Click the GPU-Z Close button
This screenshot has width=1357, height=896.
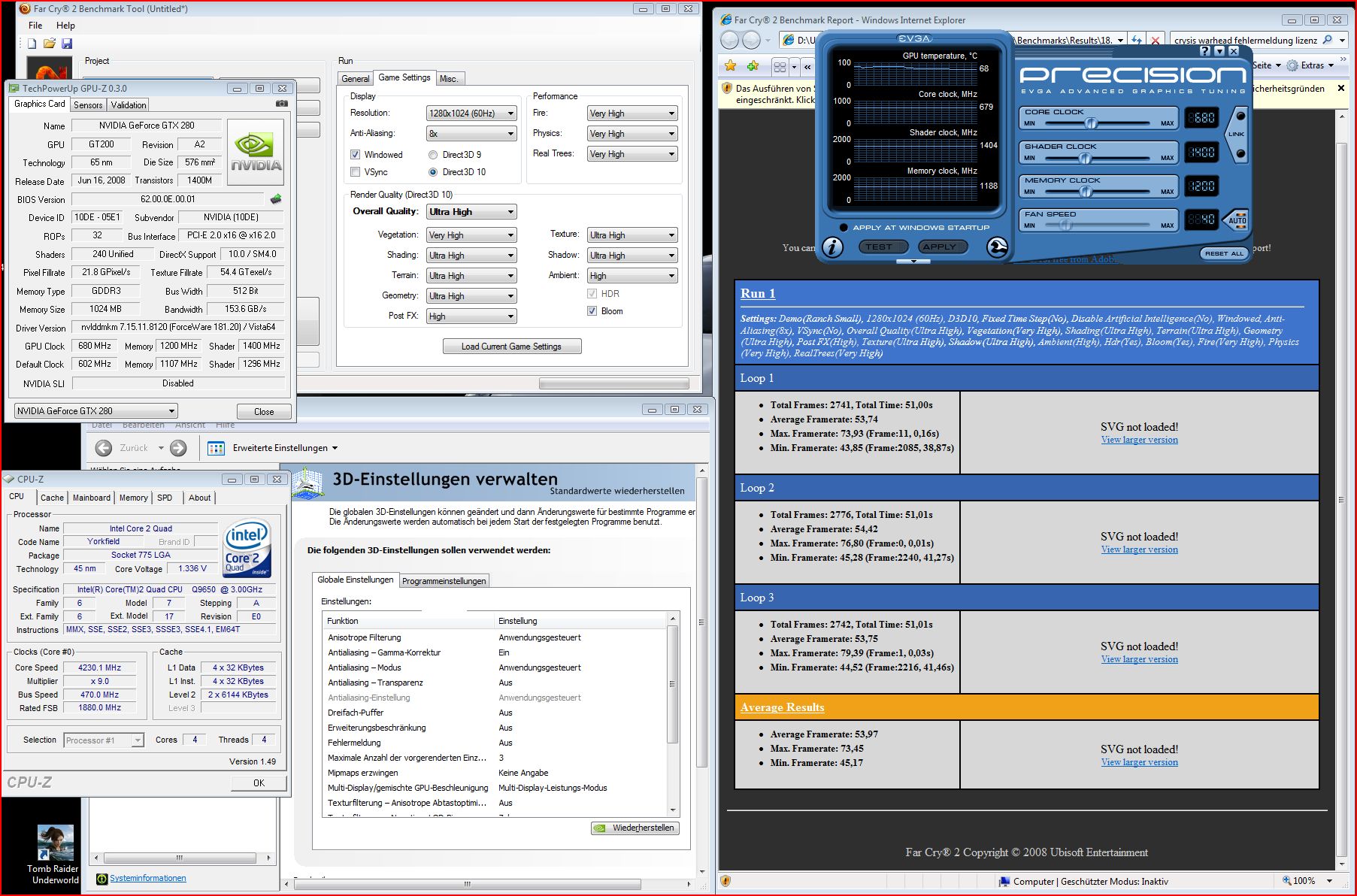pos(264,411)
